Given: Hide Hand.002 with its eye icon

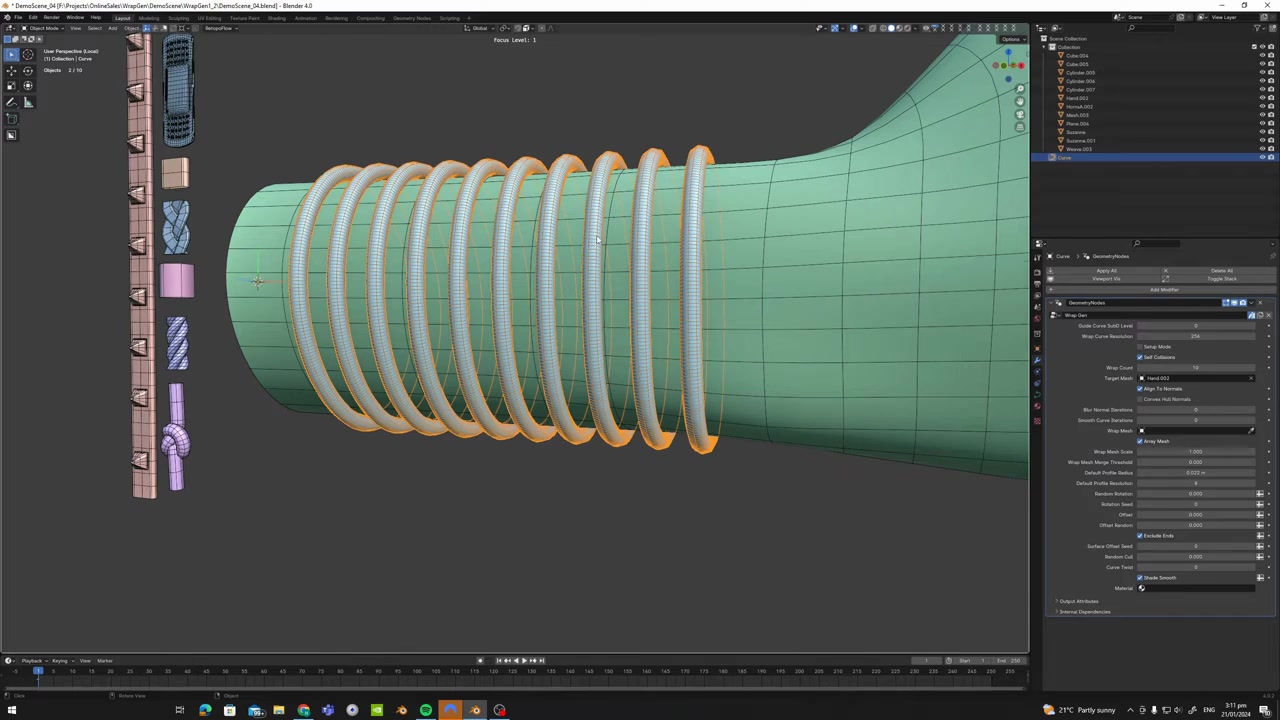Looking at the screenshot, I should [1262, 98].
